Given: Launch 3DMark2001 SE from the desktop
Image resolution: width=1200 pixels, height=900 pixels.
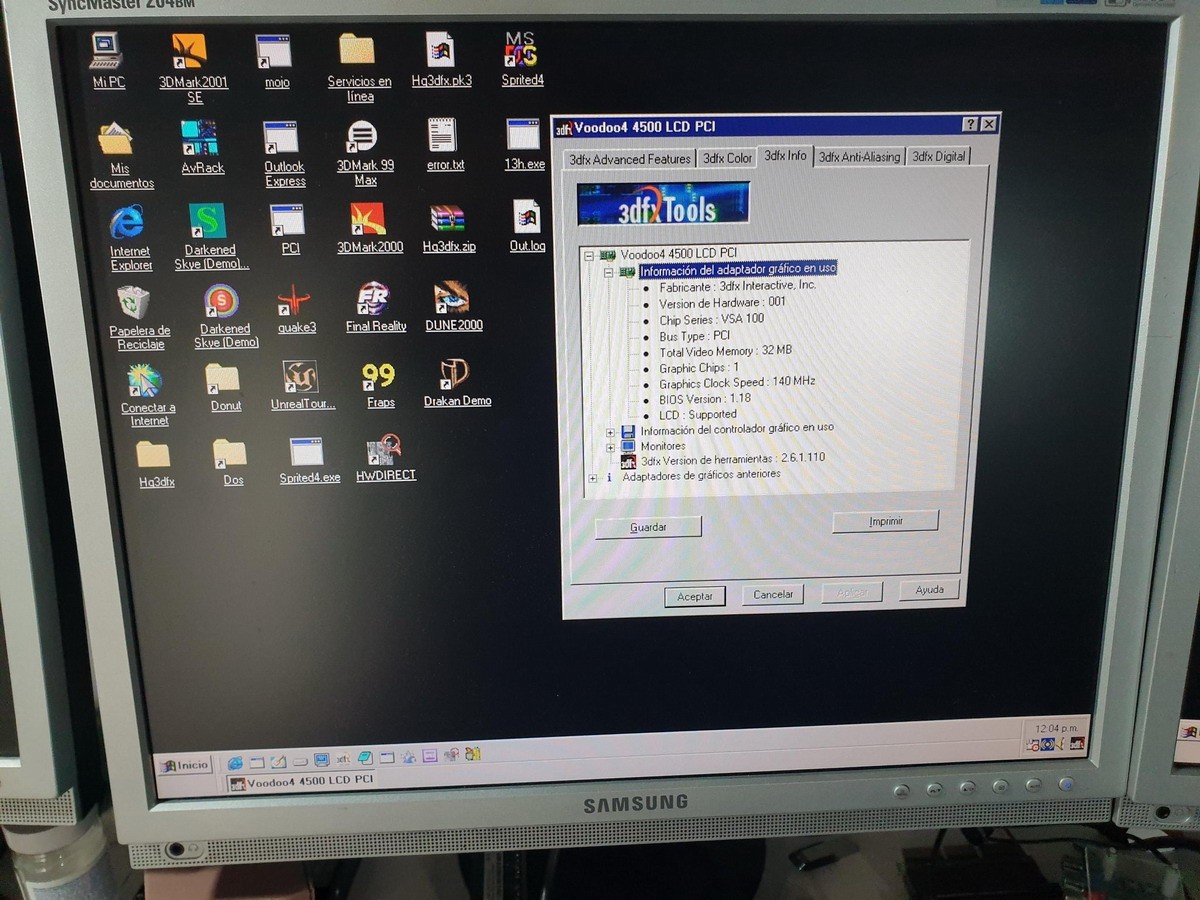Looking at the screenshot, I should tap(190, 52).
